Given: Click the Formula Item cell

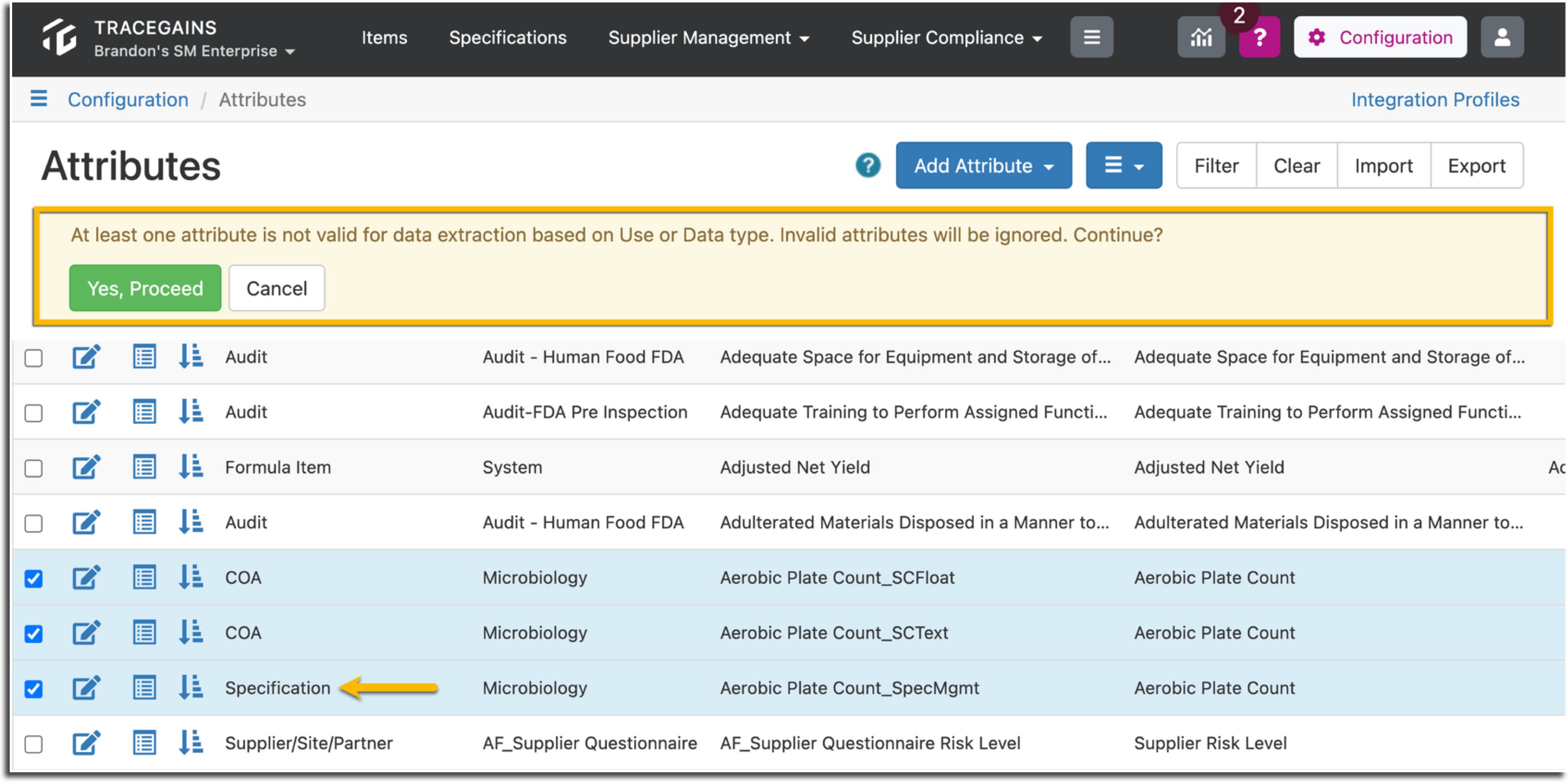Looking at the screenshot, I should point(278,467).
